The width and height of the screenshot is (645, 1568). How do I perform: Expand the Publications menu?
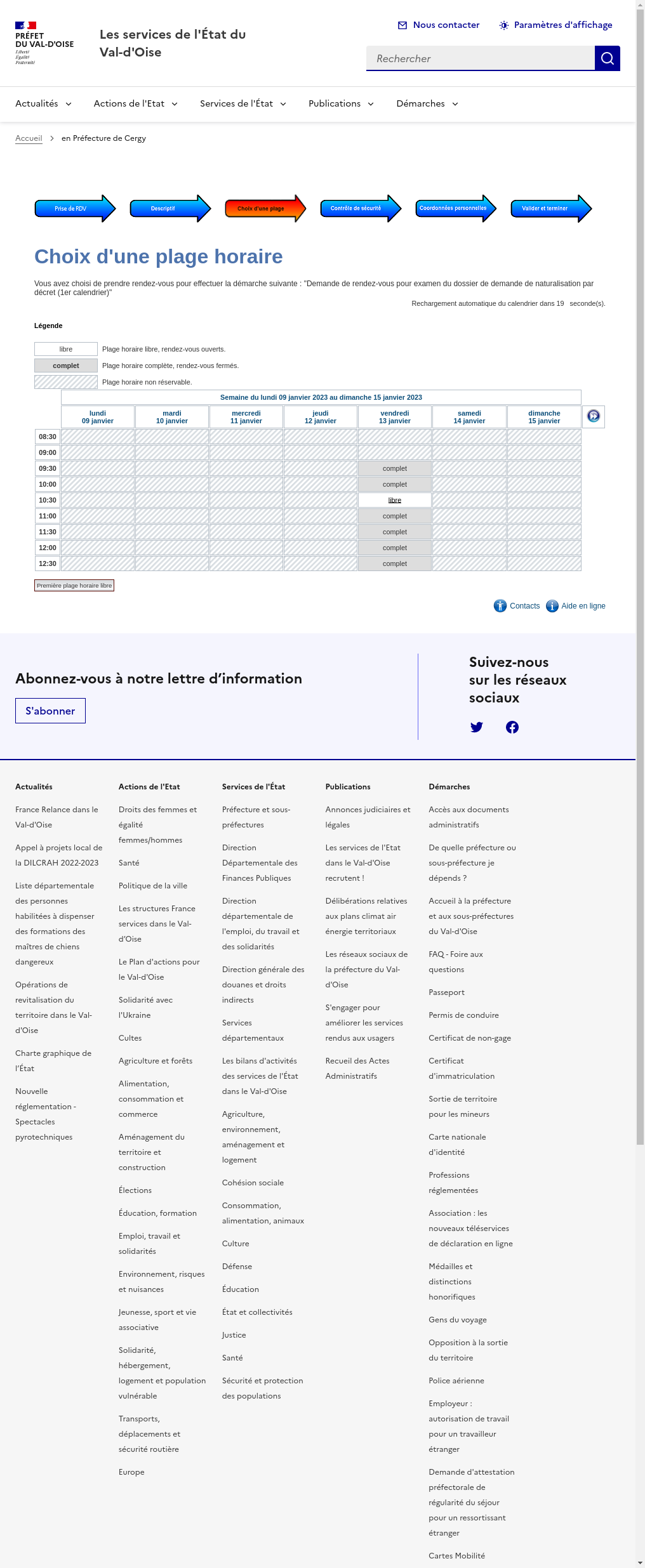(342, 103)
